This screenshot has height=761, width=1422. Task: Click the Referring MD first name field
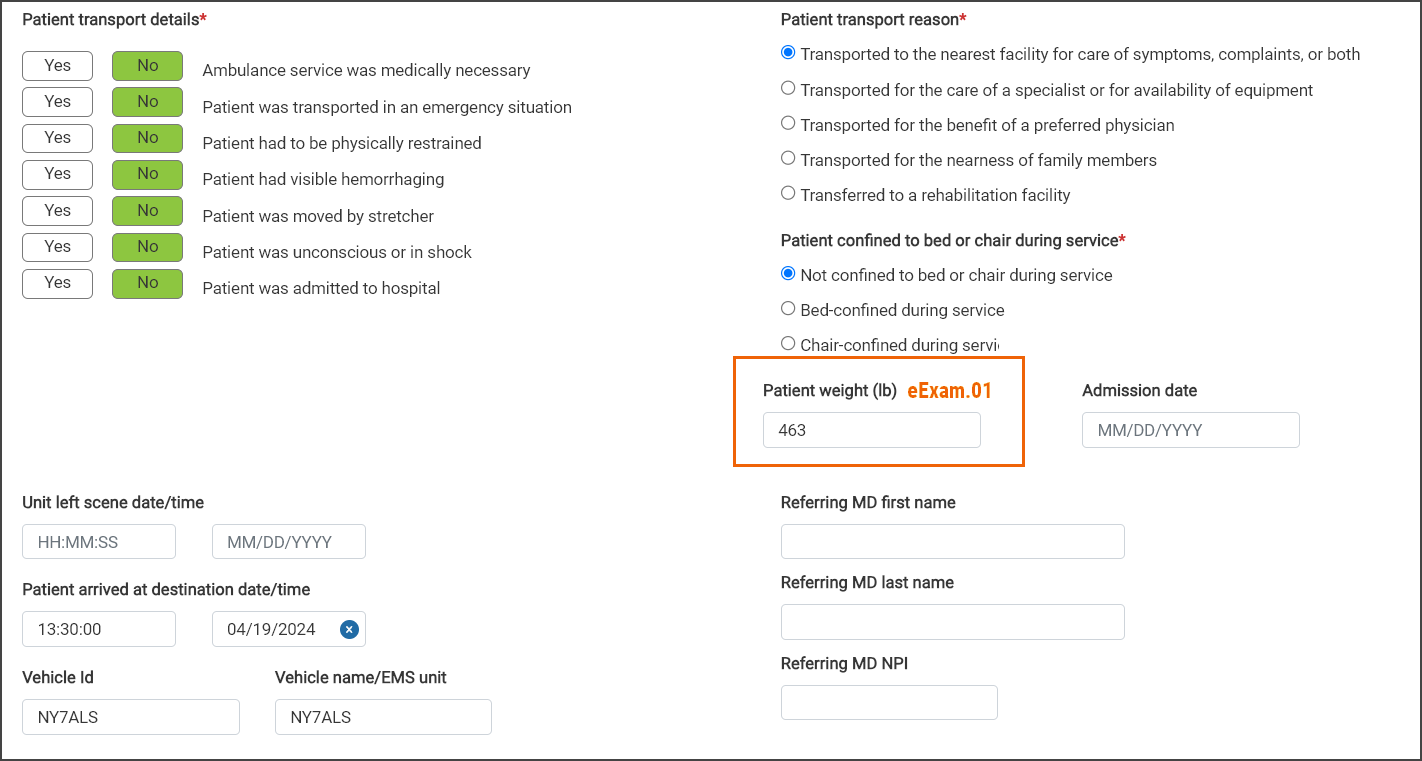tap(952, 542)
